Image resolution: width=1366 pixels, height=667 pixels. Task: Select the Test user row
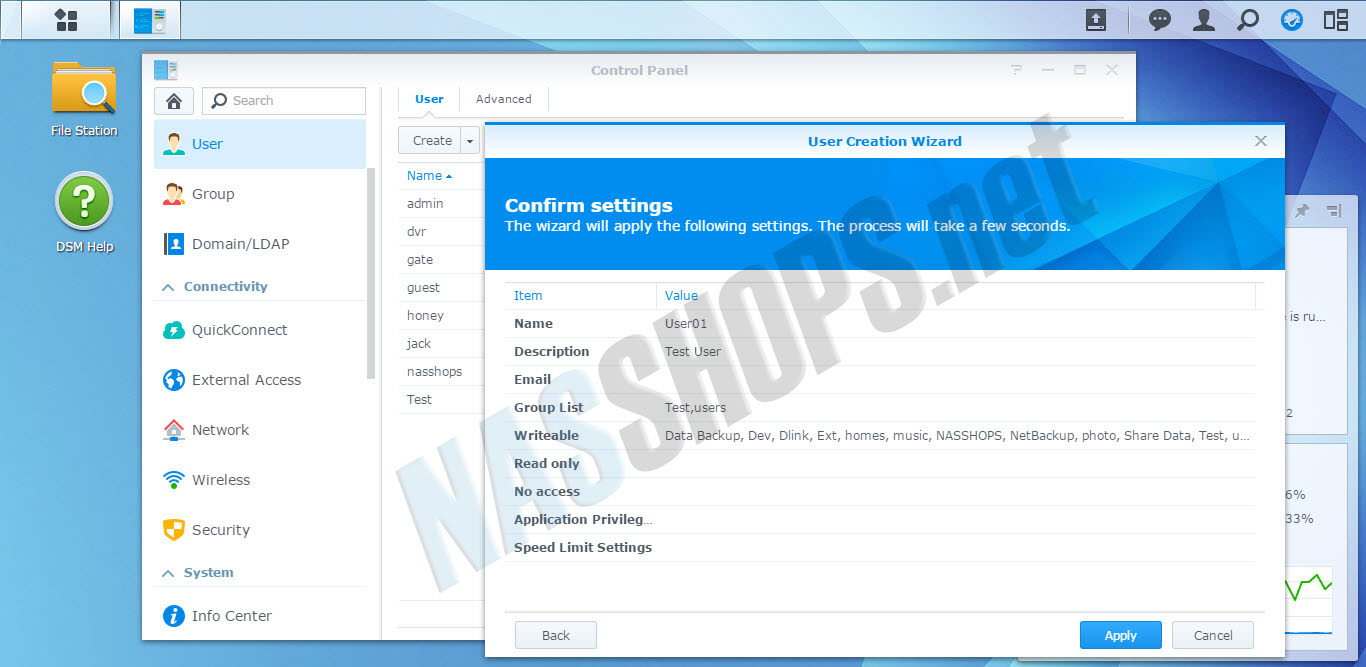tap(439, 399)
